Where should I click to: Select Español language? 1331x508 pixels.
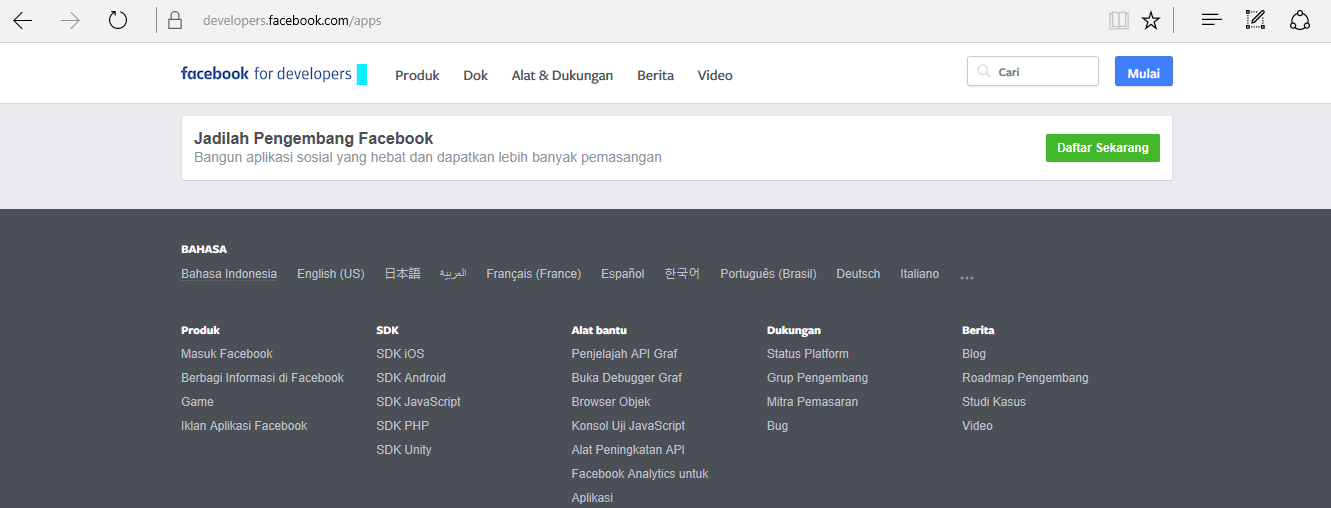pos(623,274)
